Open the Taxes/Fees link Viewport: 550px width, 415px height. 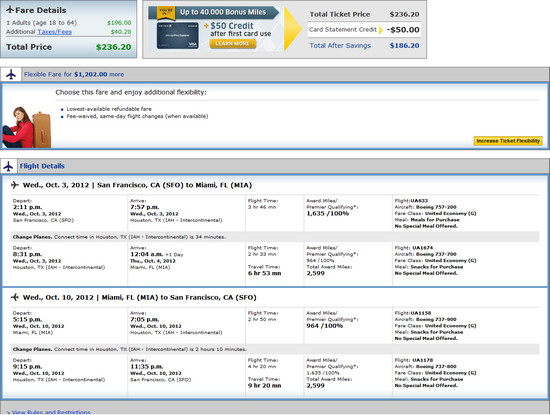click(x=55, y=32)
